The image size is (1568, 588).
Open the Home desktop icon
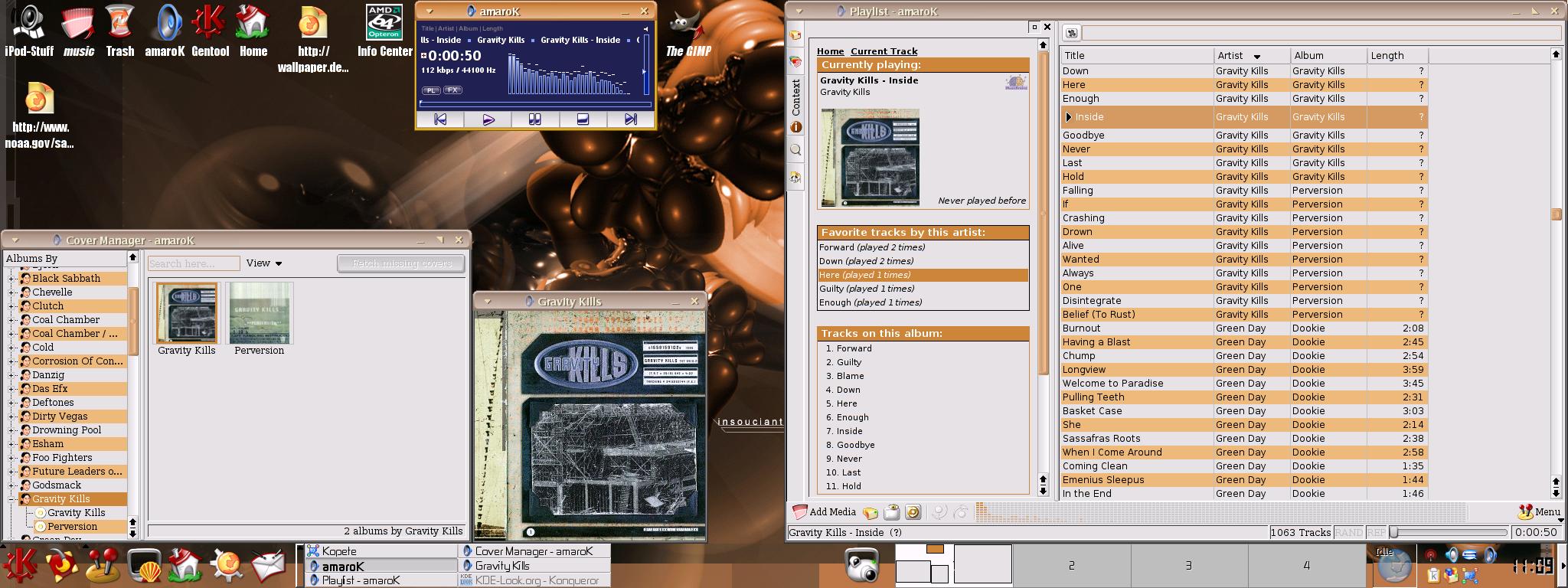pyautogui.click(x=253, y=31)
